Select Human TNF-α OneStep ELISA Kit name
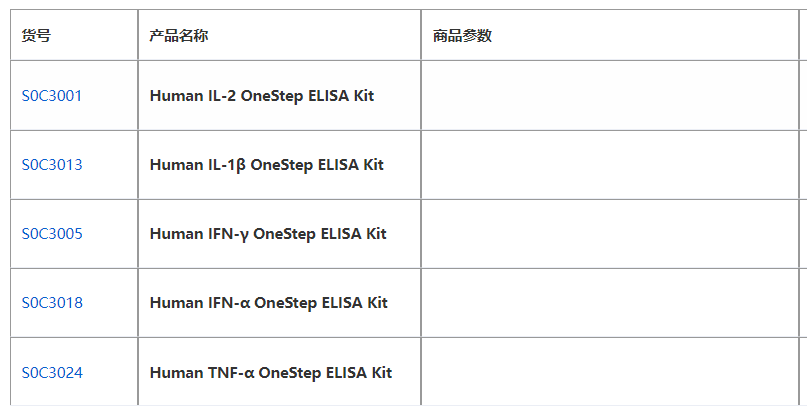Image resolution: width=807 pixels, height=414 pixels. 271,373
